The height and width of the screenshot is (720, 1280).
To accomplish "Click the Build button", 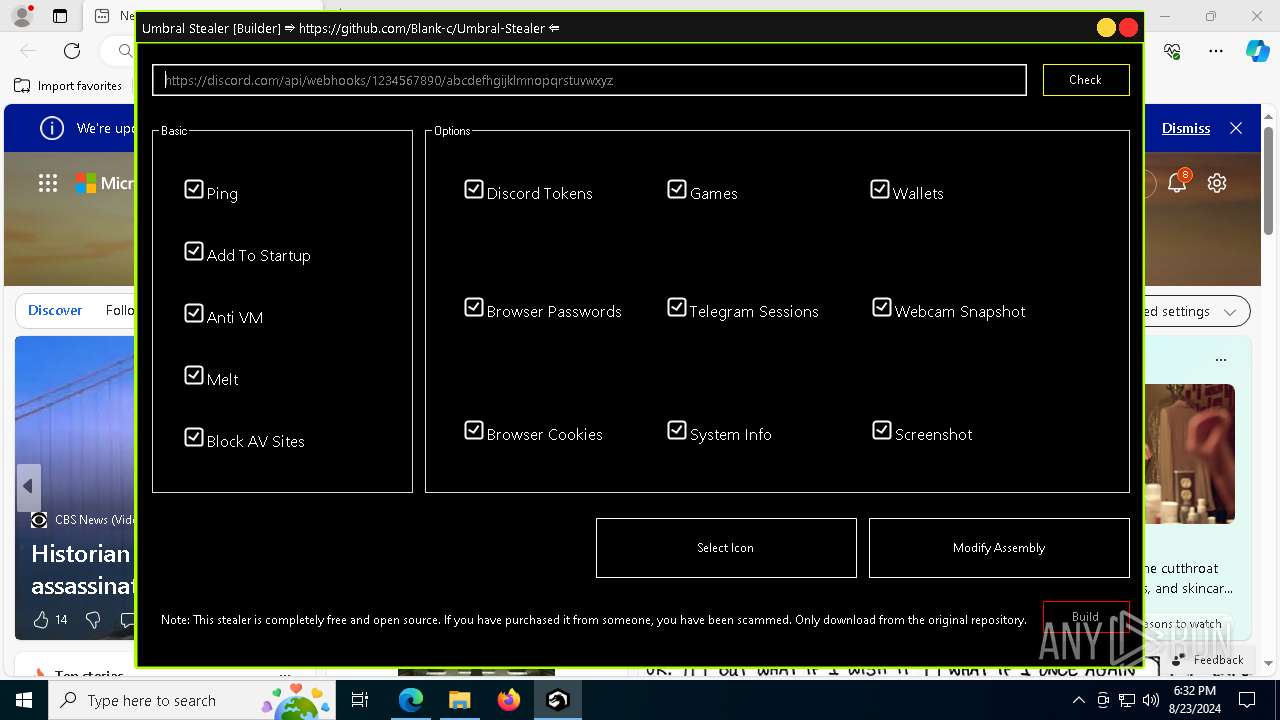I will 1086,617.
